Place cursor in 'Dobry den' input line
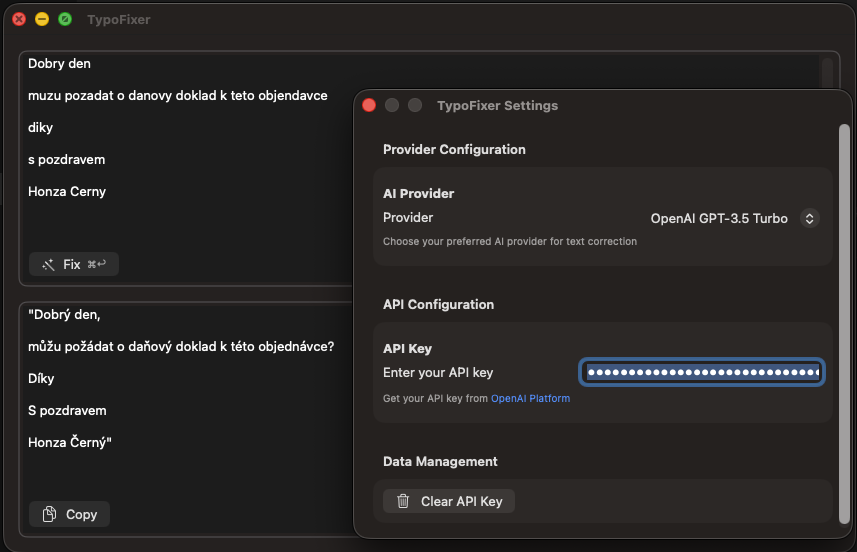Screen dimensions: 857x552 tap(59, 64)
